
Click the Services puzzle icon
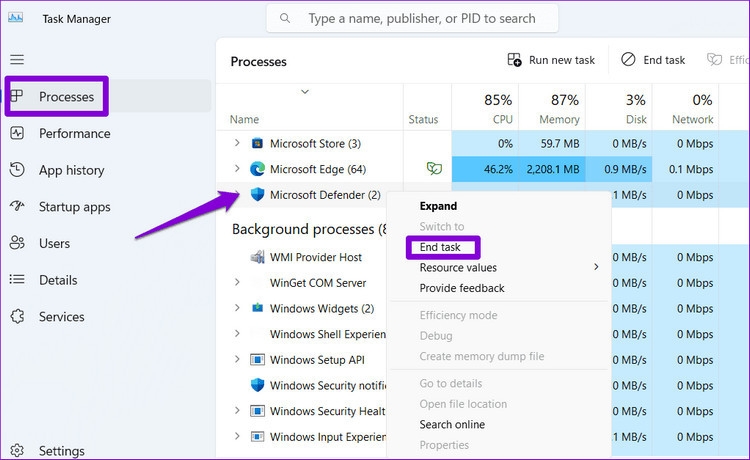pos(17,316)
